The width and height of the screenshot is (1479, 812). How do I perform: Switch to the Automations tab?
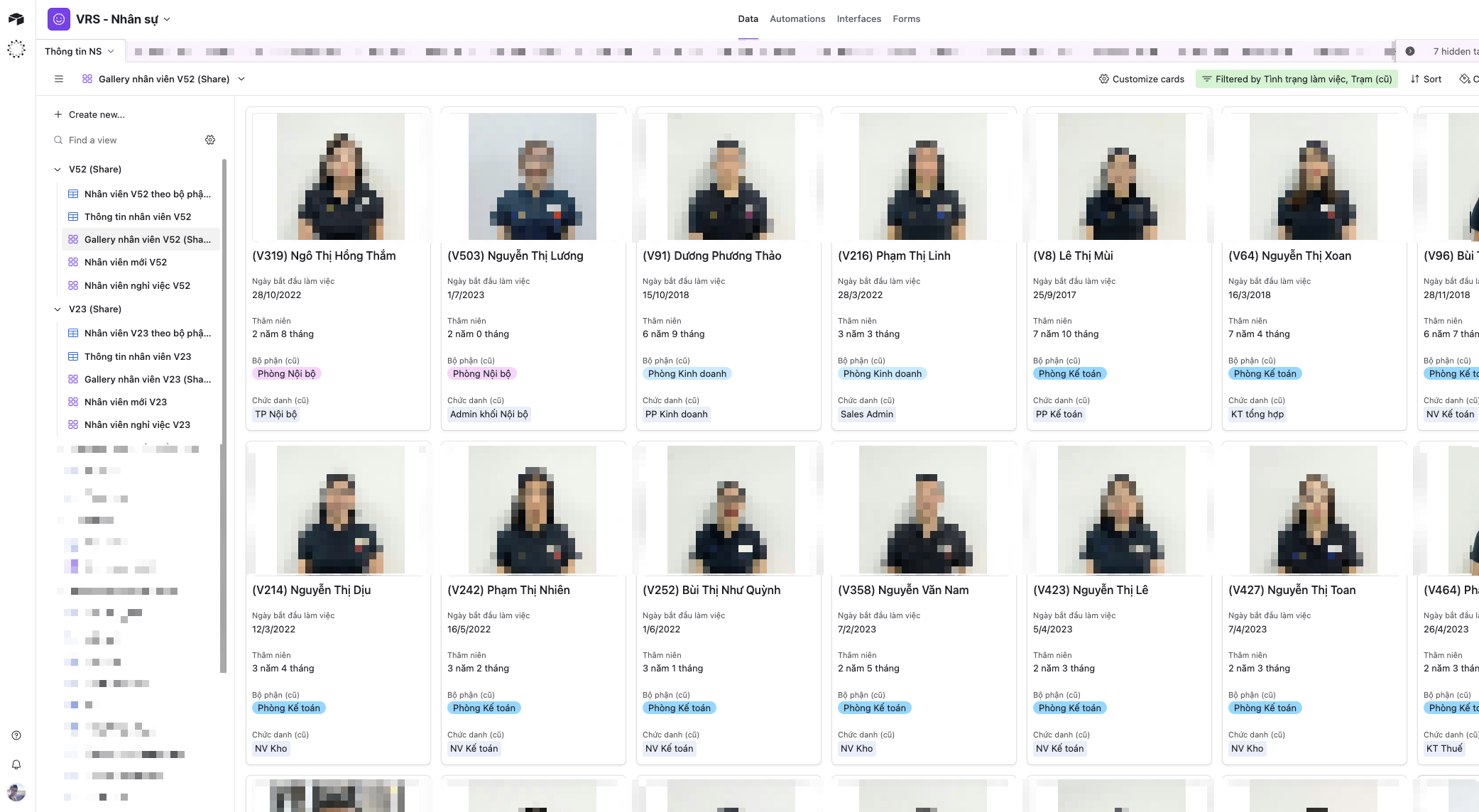797,19
